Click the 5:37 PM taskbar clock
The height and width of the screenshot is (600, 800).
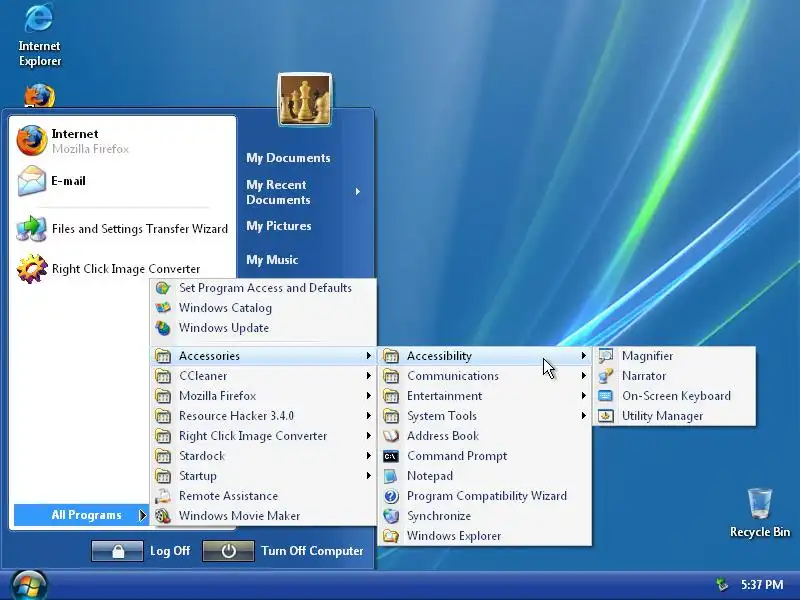(762, 585)
